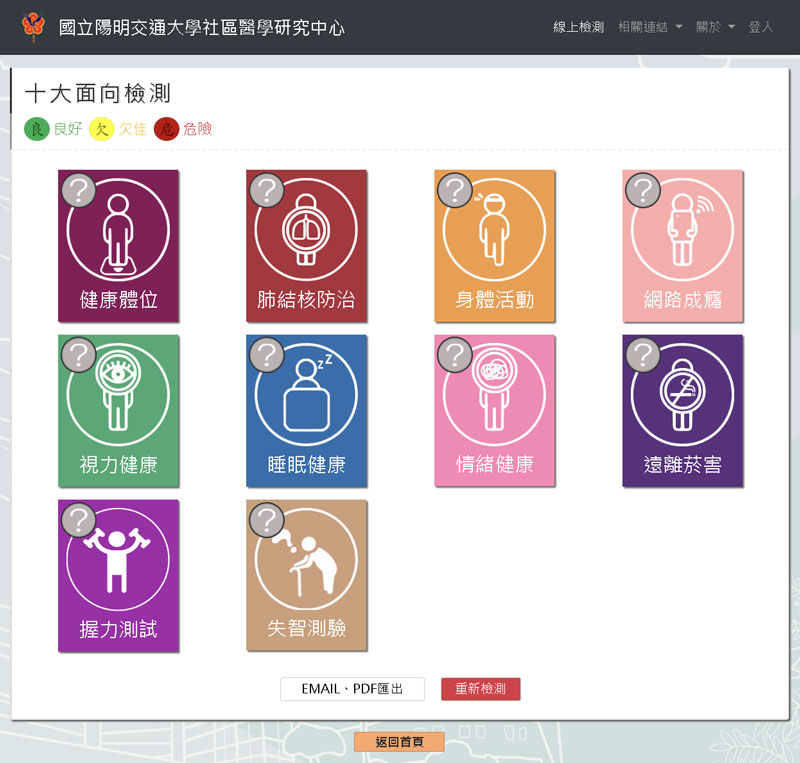
Task: Click question mark badge on 肺結核防治 card
Action: (267, 190)
